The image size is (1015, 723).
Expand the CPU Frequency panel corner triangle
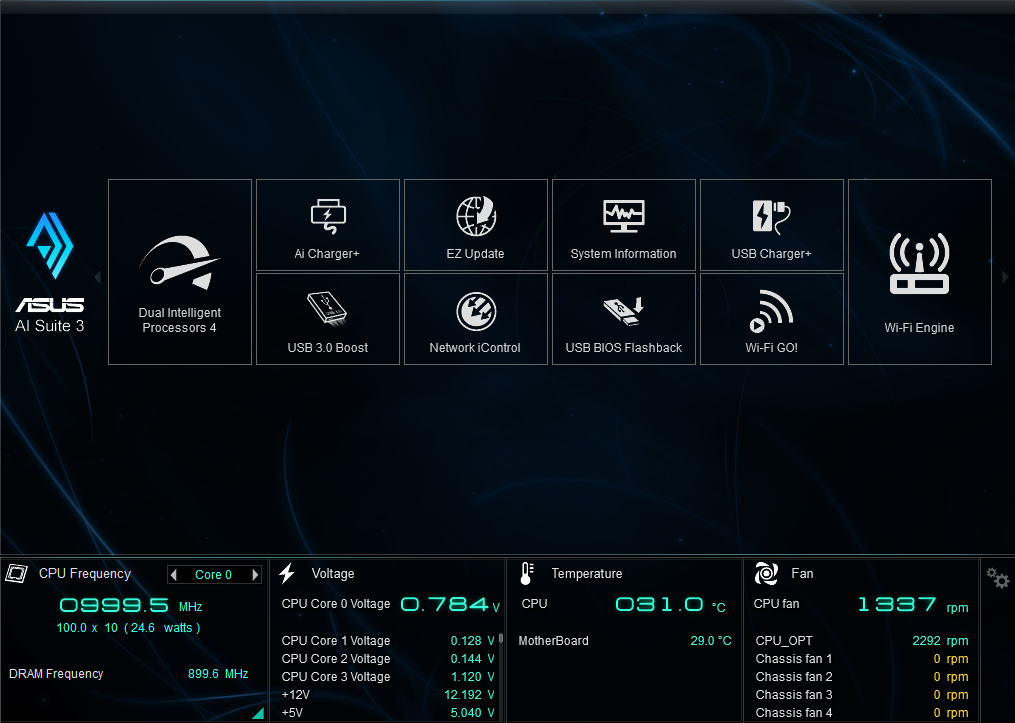258,713
